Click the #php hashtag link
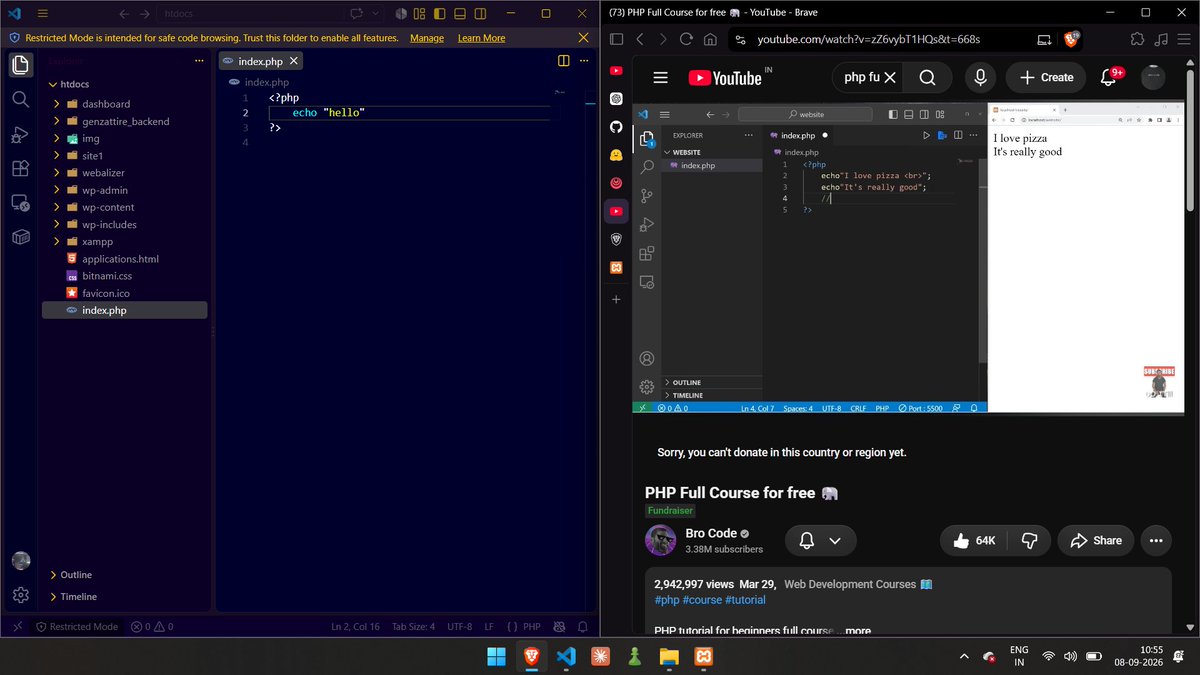The width and height of the screenshot is (1200, 675). (667, 600)
